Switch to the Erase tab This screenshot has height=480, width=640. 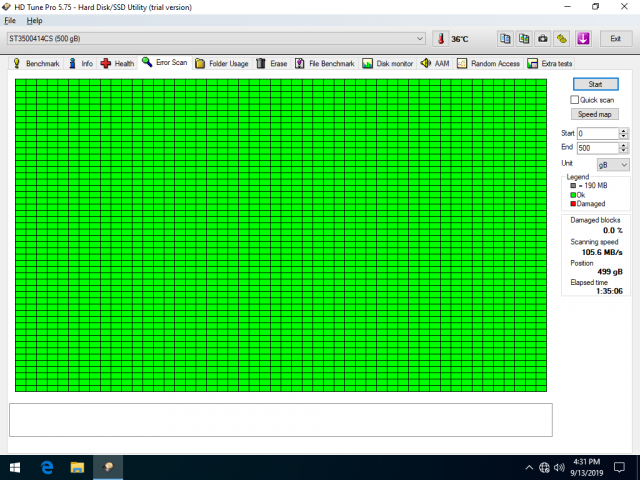point(272,63)
